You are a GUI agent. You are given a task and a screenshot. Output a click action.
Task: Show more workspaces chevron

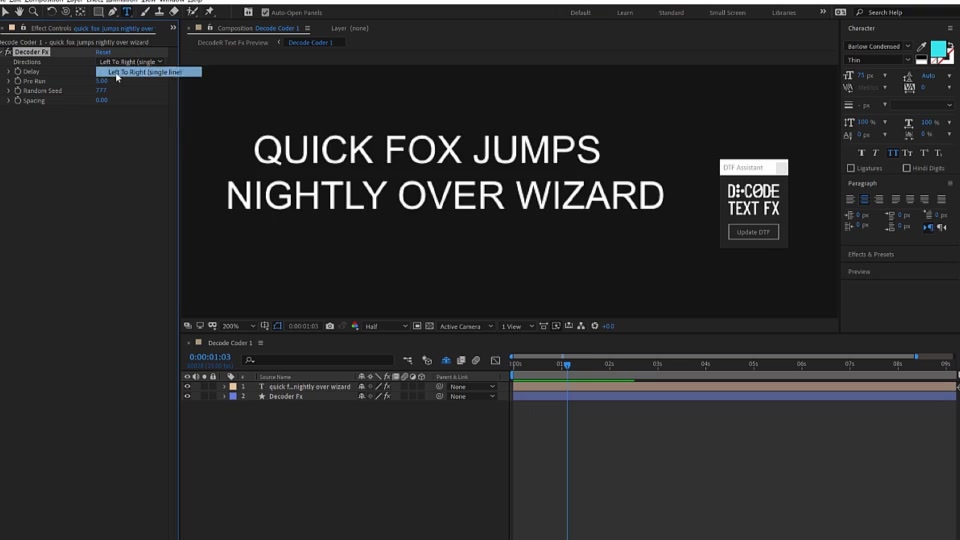(823, 12)
